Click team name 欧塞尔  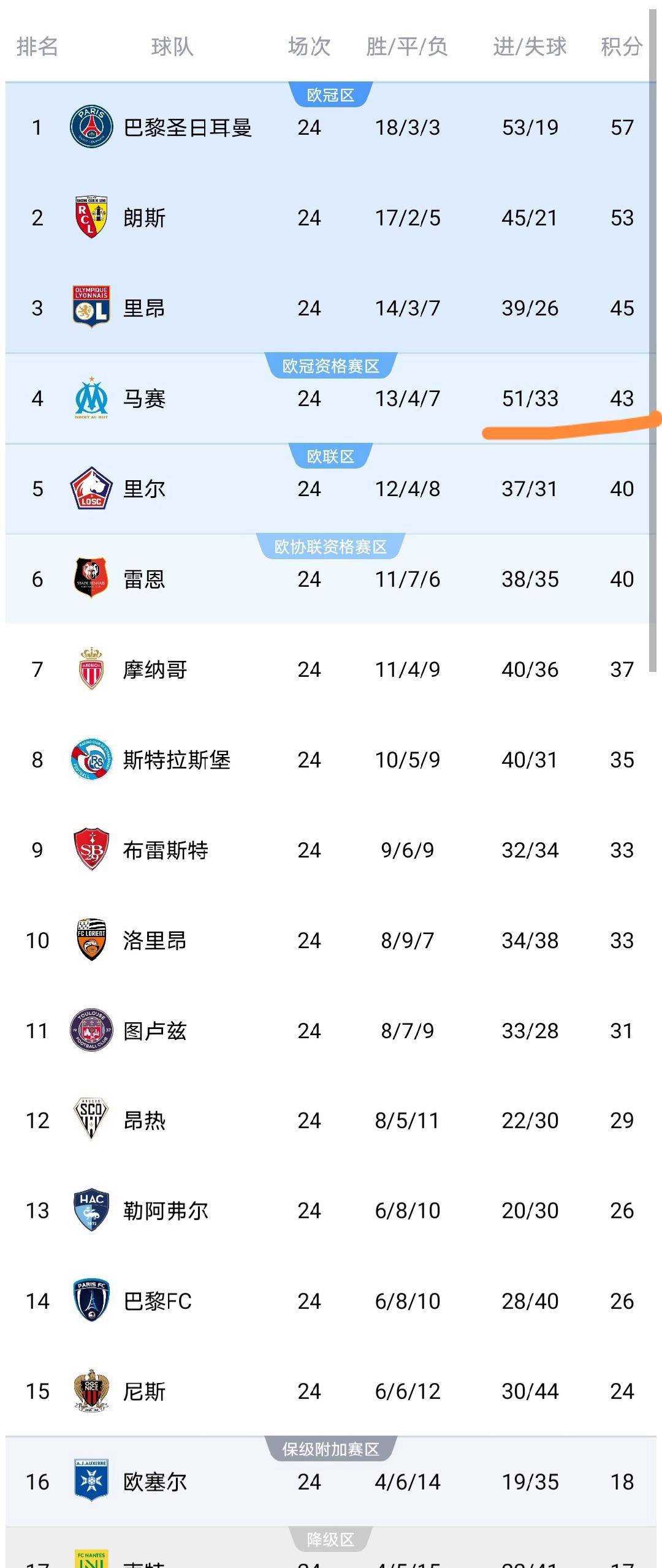coord(155,1482)
